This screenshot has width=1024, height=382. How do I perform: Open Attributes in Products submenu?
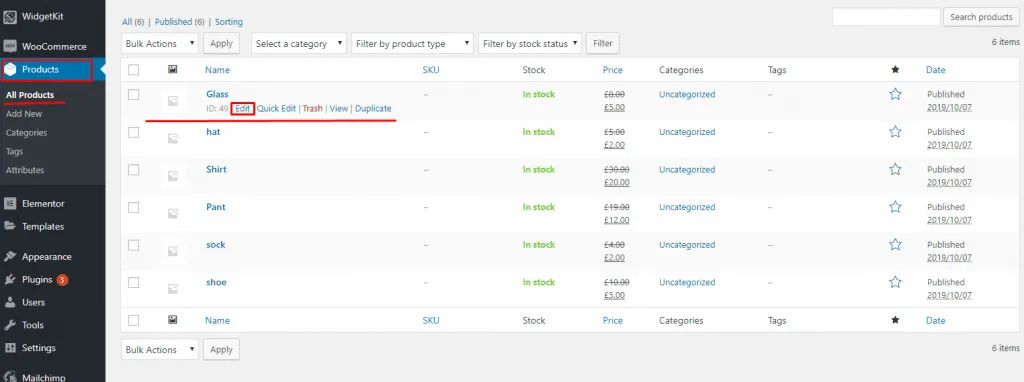(x=25, y=170)
